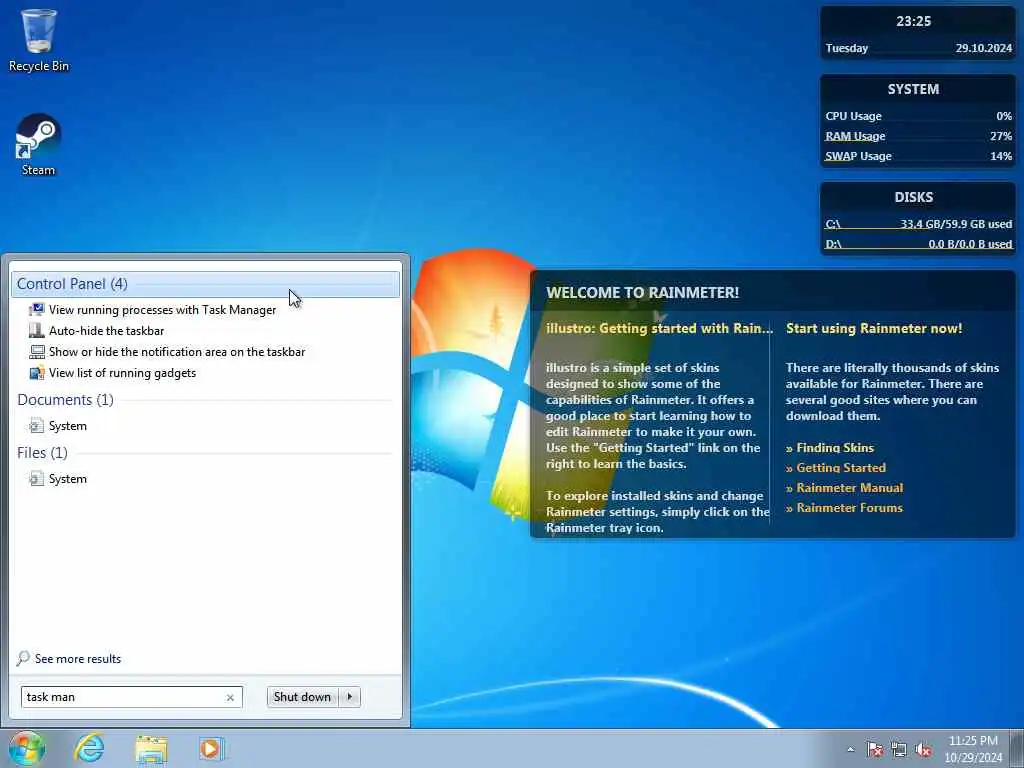Click the SWAP Usage meter
The height and width of the screenshot is (768, 1024).
(x=918, y=157)
